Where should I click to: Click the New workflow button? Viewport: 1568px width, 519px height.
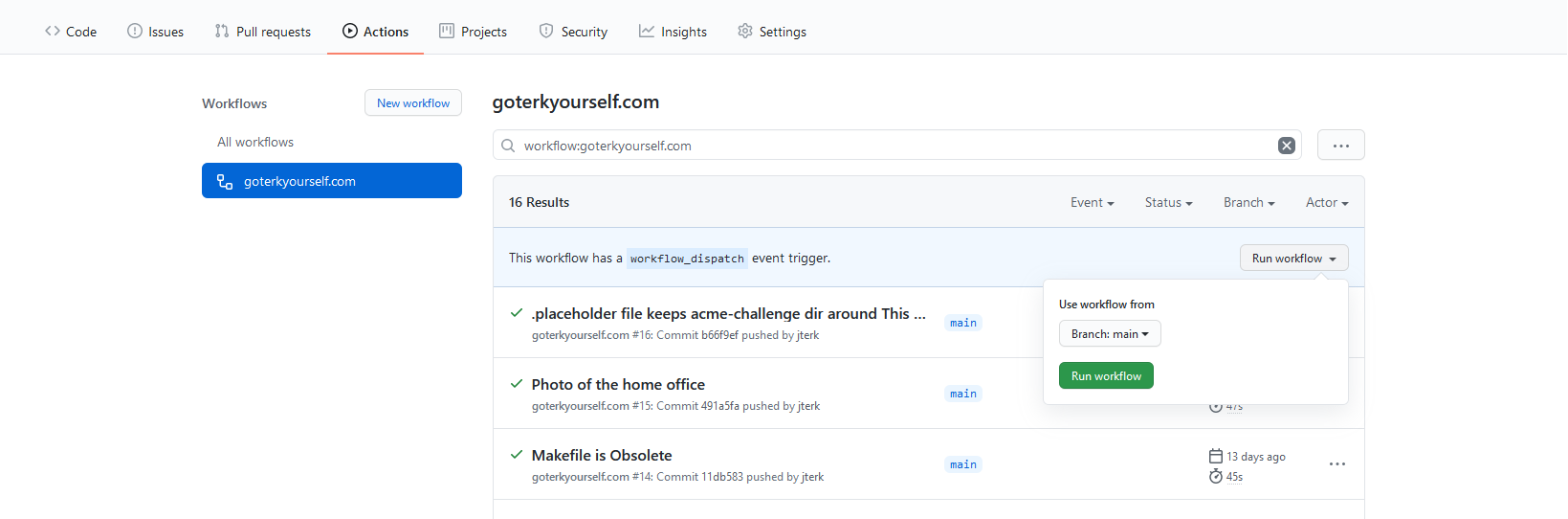pyautogui.click(x=412, y=103)
